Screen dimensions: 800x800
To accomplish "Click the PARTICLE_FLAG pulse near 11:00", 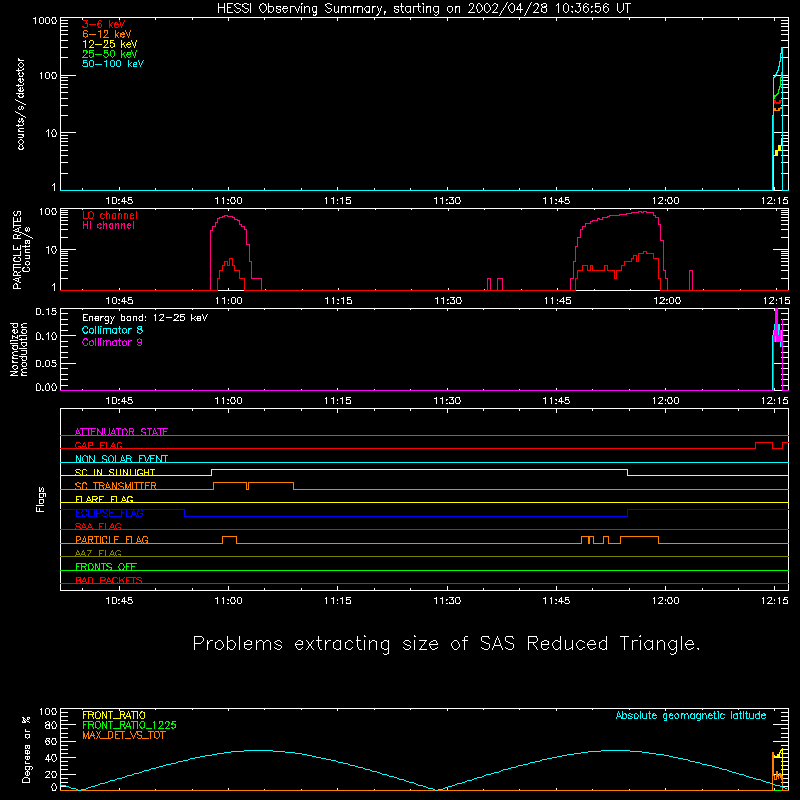I will click(x=230, y=539).
